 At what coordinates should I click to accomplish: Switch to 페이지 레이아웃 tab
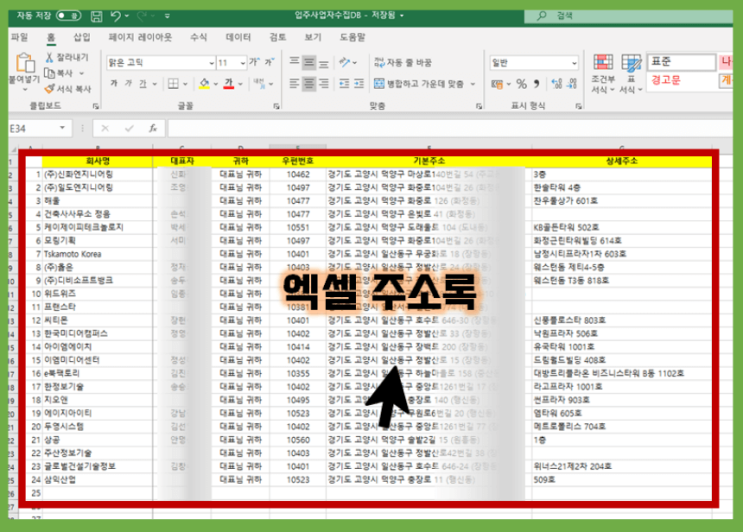point(140,37)
